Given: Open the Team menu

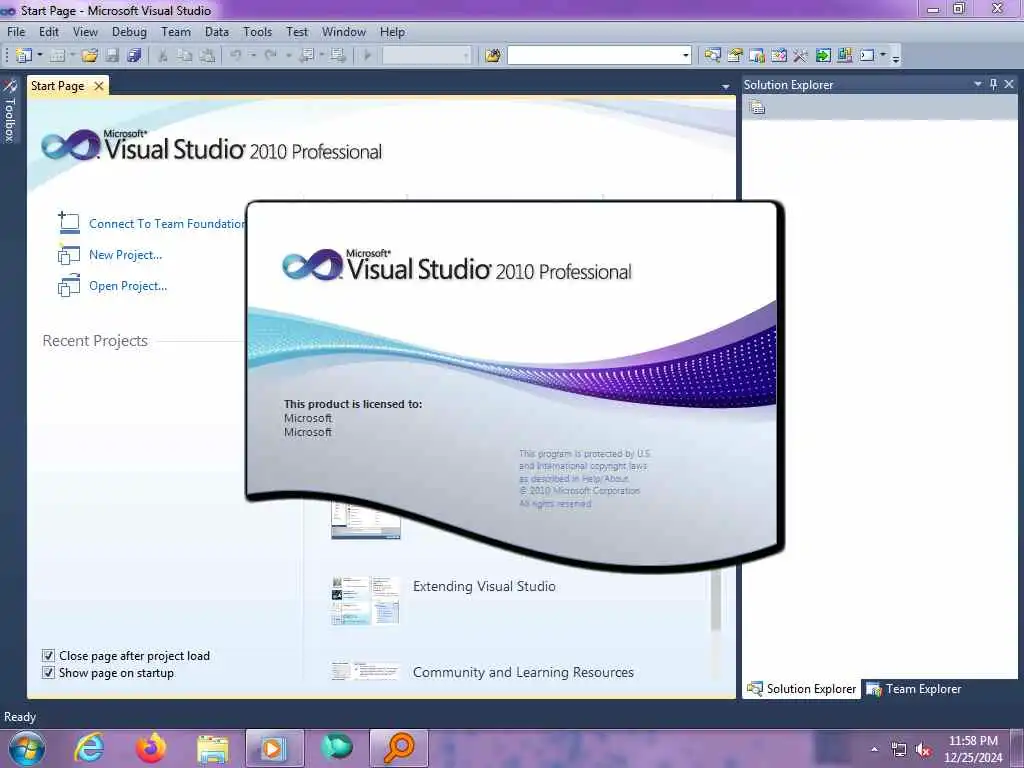Looking at the screenshot, I should coord(176,31).
